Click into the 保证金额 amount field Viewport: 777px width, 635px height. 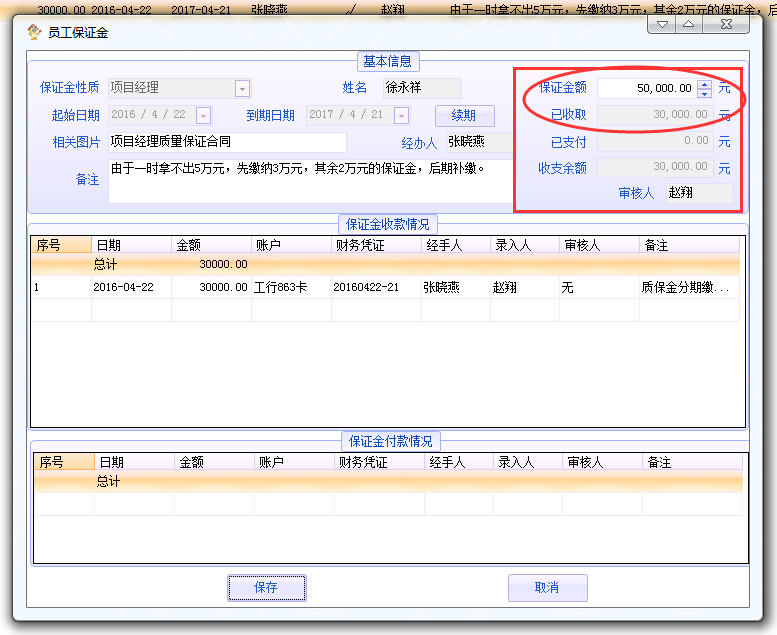(x=645, y=88)
